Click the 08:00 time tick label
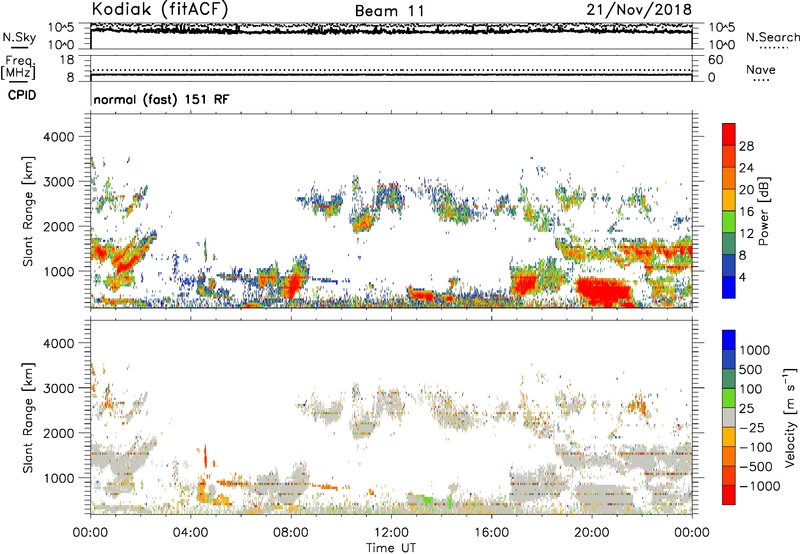This screenshot has width=800, height=554. (x=291, y=533)
